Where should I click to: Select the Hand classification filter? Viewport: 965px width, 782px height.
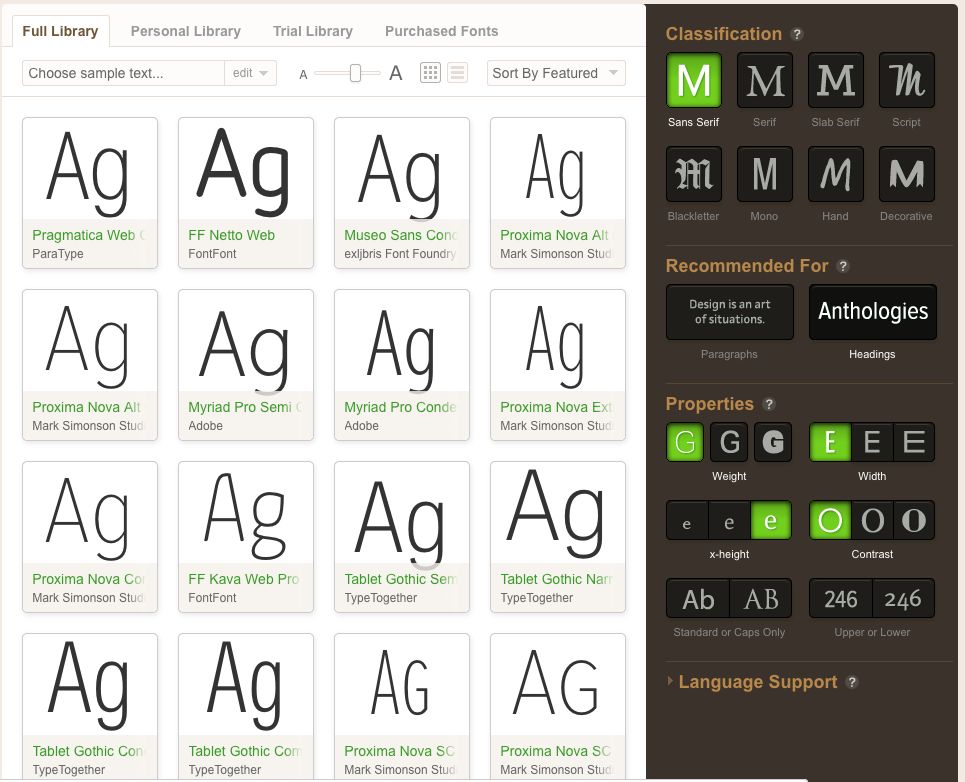(835, 174)
